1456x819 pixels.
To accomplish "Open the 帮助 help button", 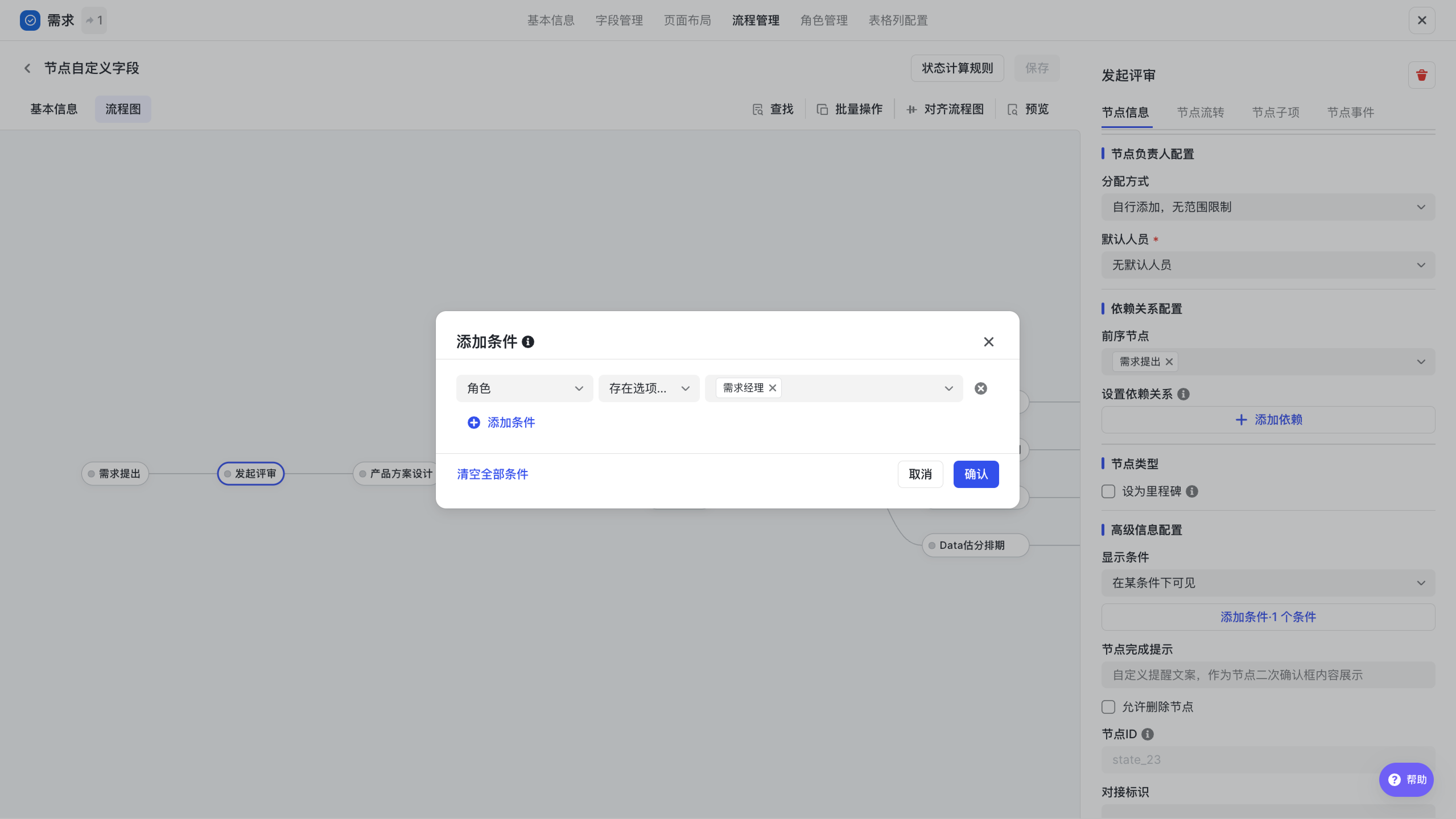I will [x=1406, y=779].
